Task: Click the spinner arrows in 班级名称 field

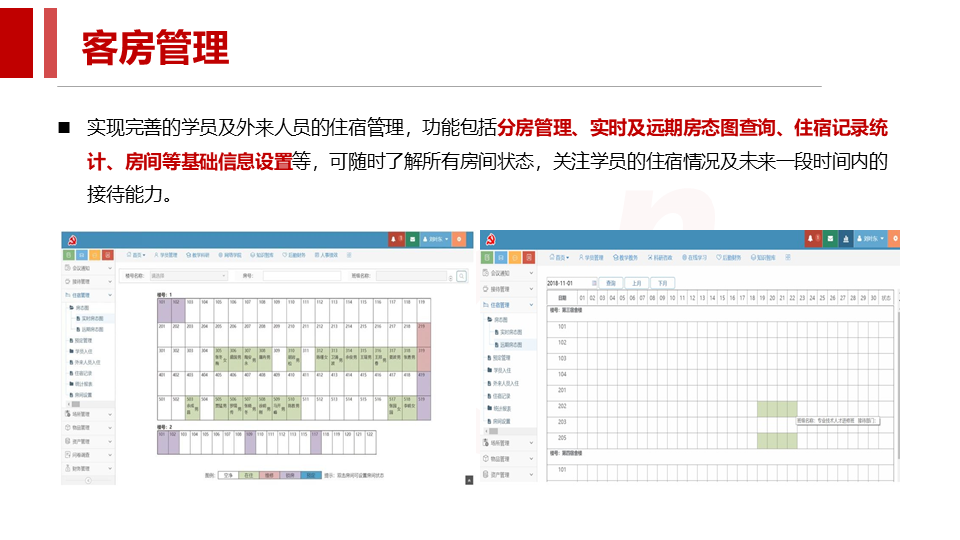Action: tap(450, 276)
